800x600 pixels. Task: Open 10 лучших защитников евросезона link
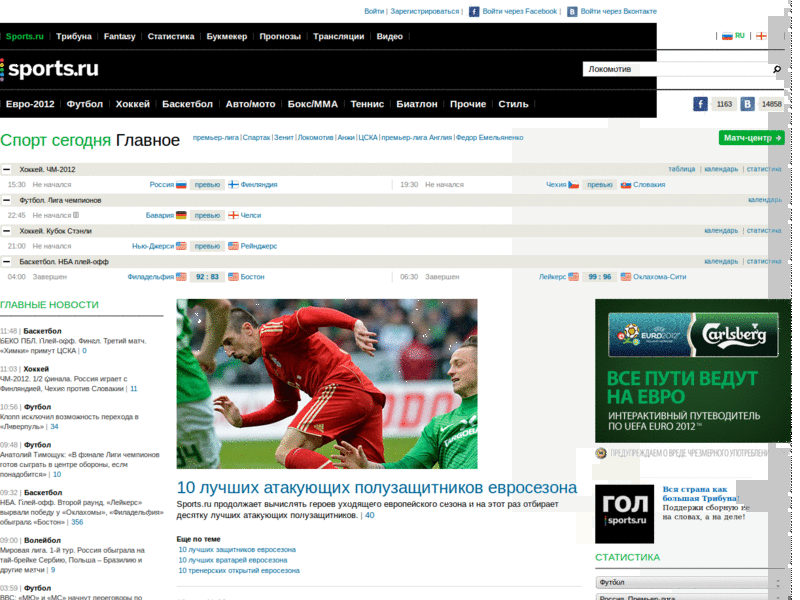tap(237, 550)
